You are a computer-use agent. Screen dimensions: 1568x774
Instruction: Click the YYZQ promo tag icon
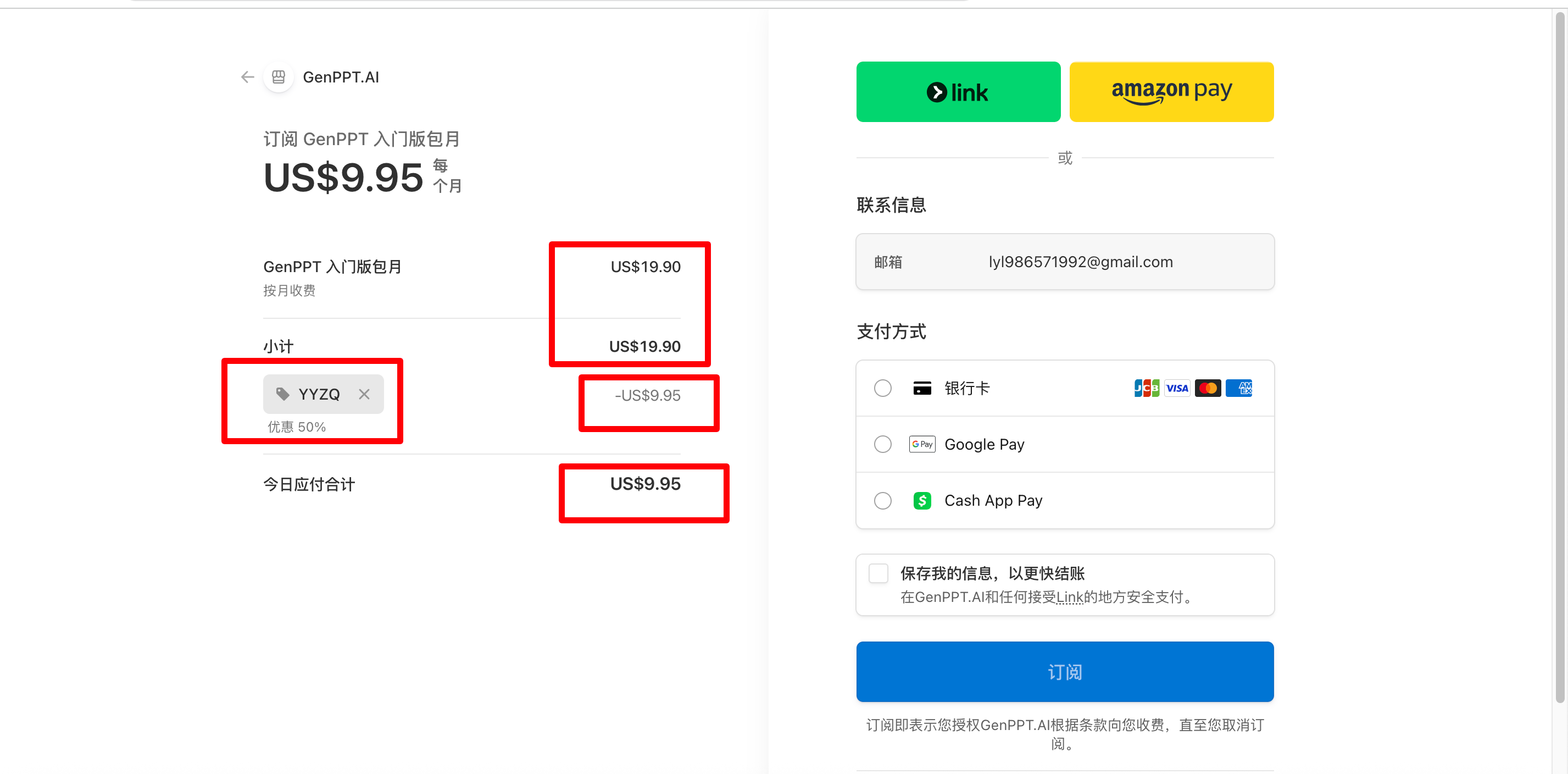pos(282,394)
